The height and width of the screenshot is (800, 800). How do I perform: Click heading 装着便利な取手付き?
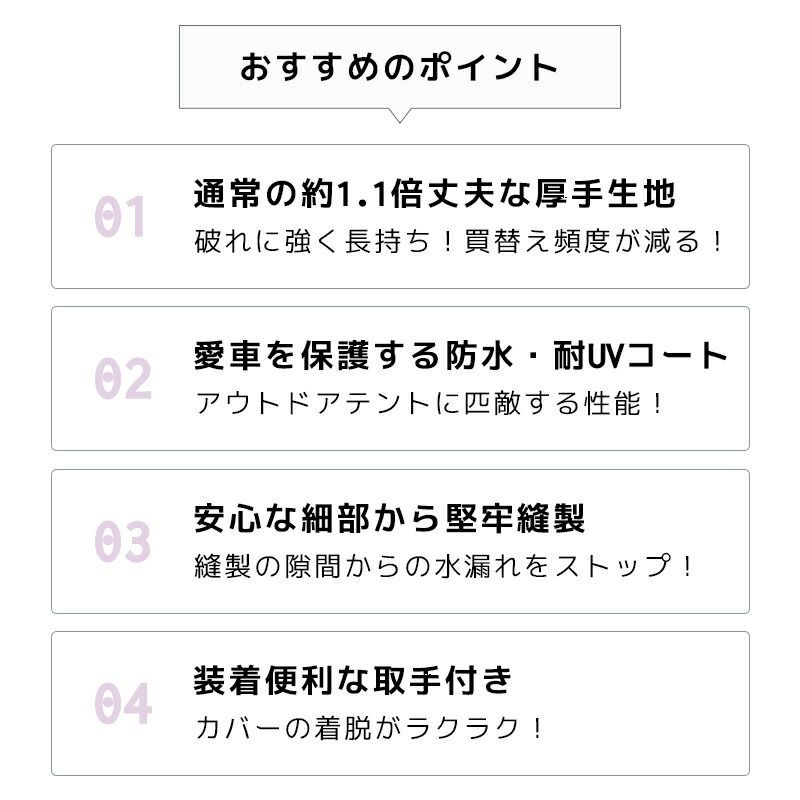[x=353, y=681]
